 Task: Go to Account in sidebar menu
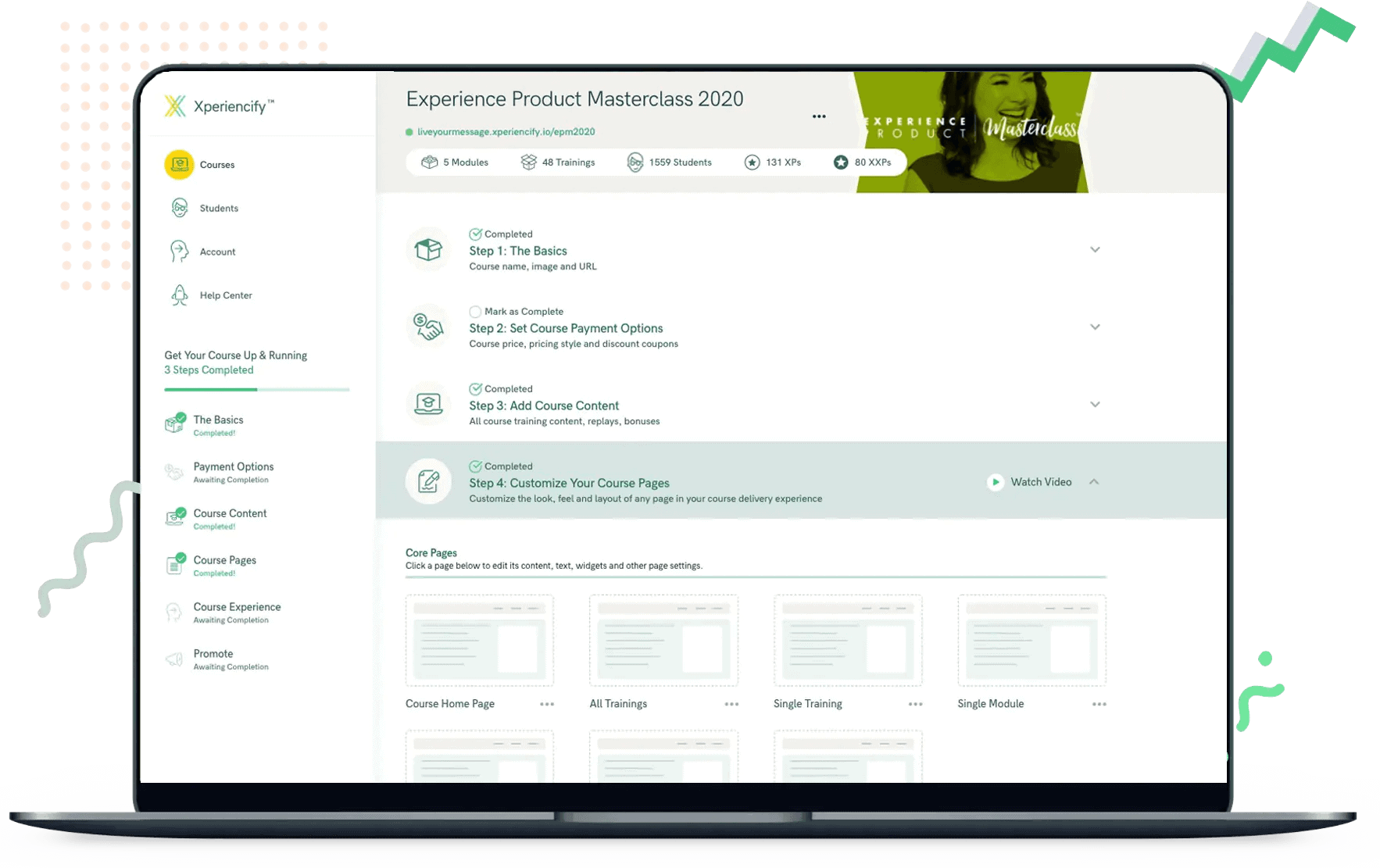[x=217, y=252]
